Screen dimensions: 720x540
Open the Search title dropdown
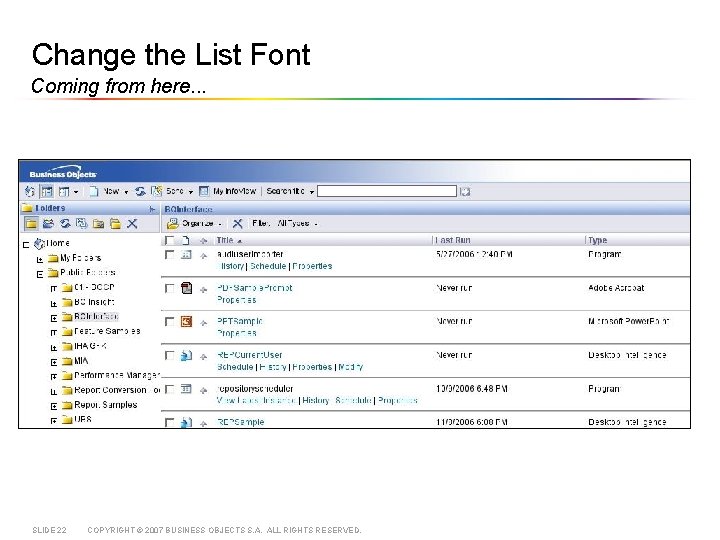click(x=312, y=192)
